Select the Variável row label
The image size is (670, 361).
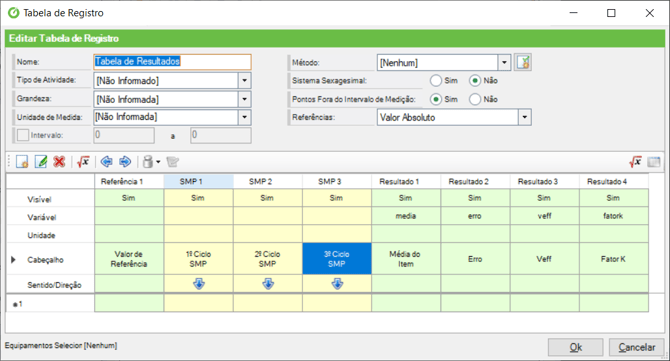click(x=42, y=217)
